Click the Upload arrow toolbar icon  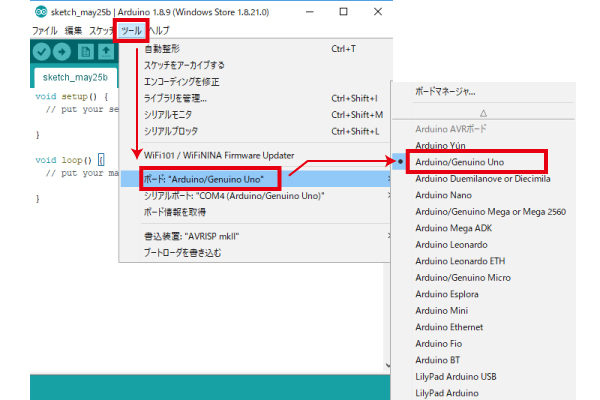[x=62, y=52]
